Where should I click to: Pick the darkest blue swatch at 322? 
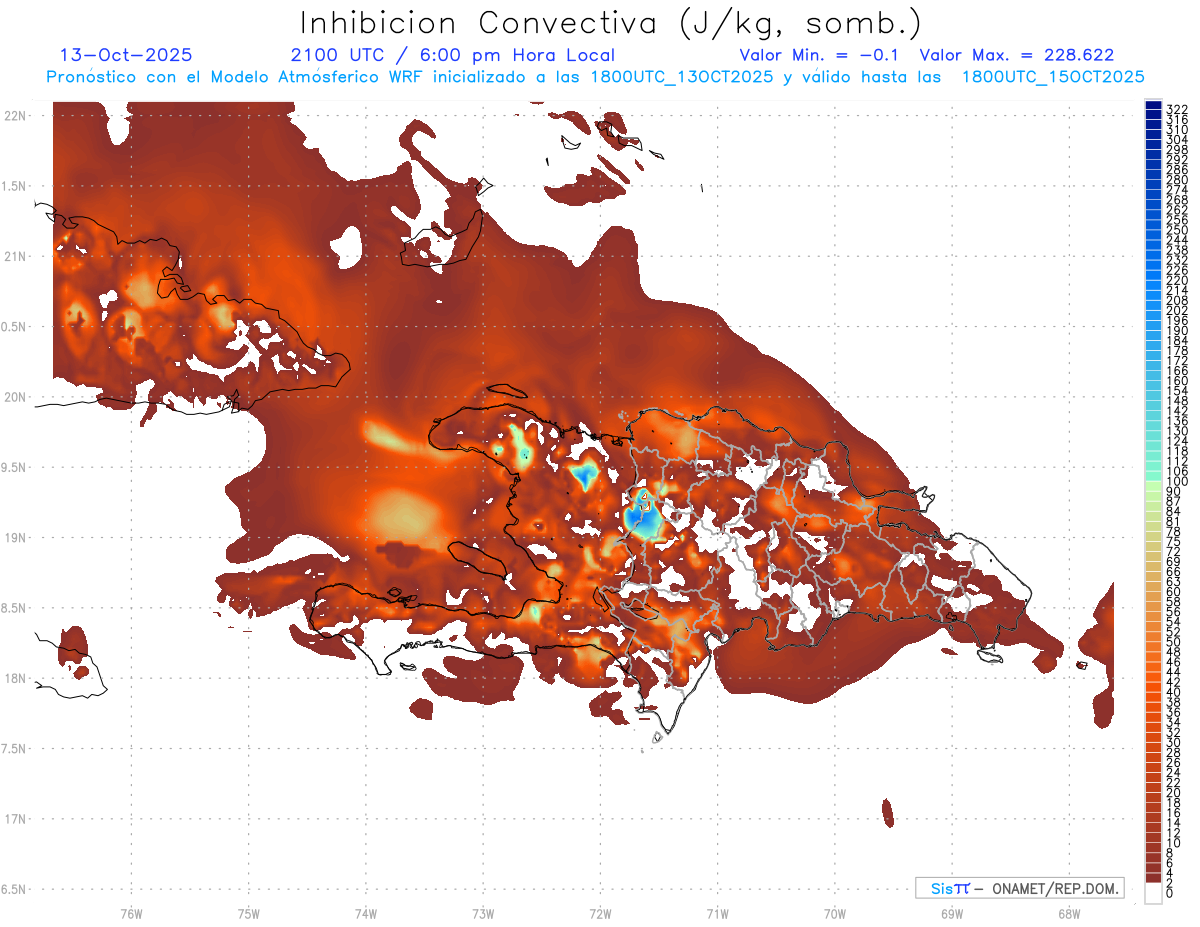(x=1153, y=107)
